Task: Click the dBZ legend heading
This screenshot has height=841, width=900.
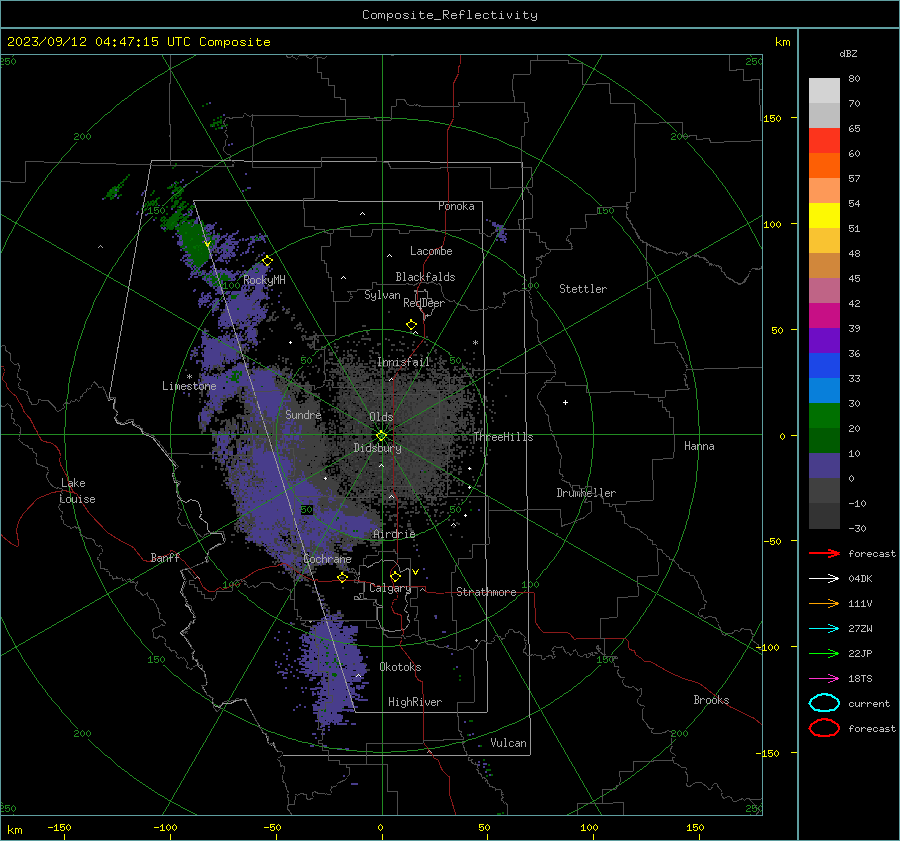Action: [x=848, y=53]
